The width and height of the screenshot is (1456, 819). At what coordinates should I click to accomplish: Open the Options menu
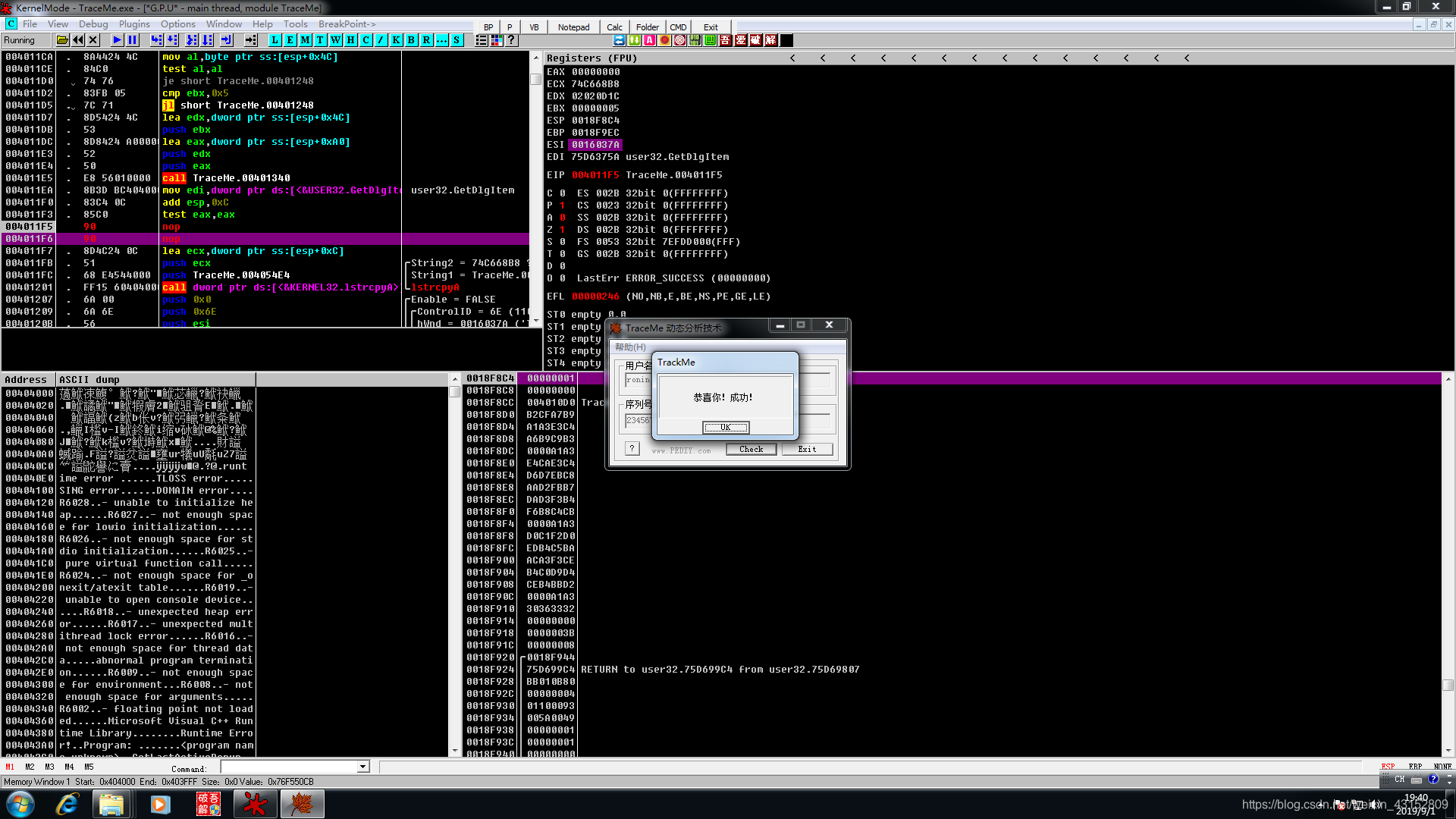coord(178,24)
